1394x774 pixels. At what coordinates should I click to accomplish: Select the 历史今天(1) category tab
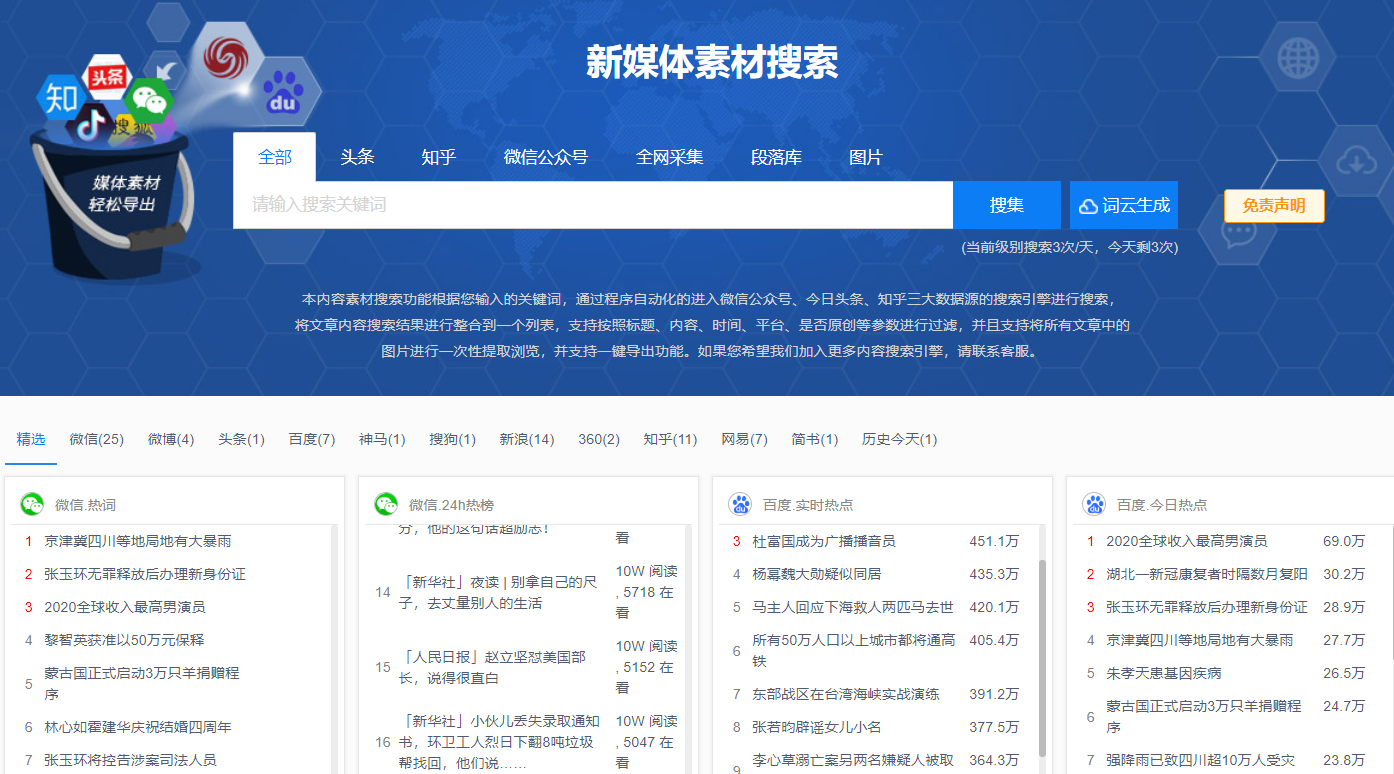tap(900, 439)
